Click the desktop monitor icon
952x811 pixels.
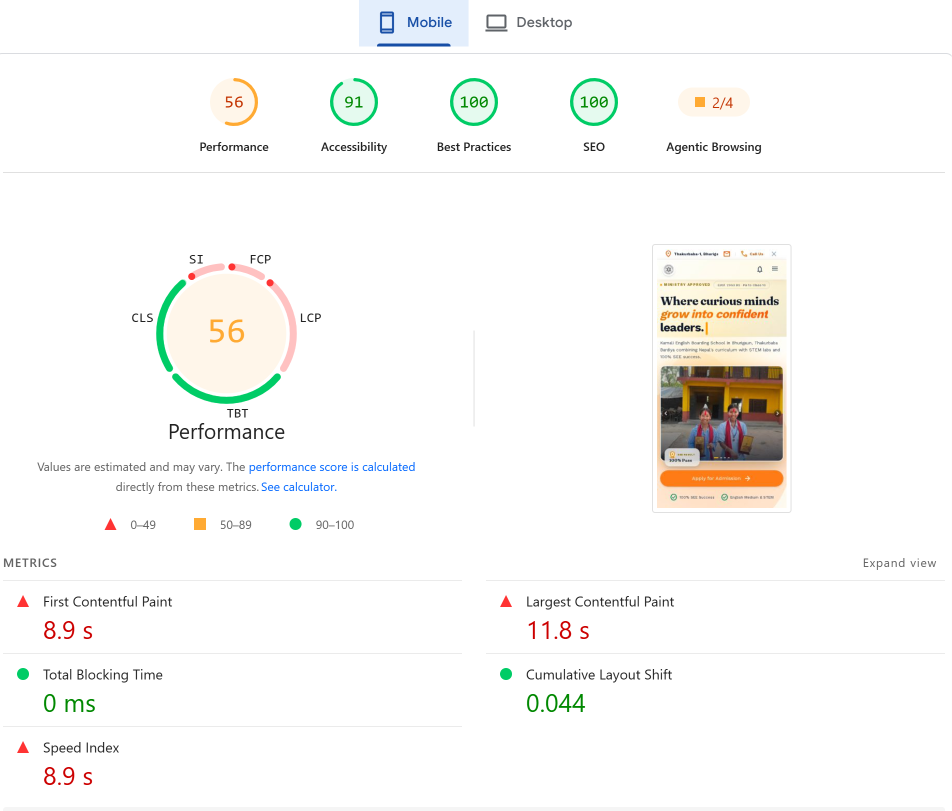[x=496, y=23]
